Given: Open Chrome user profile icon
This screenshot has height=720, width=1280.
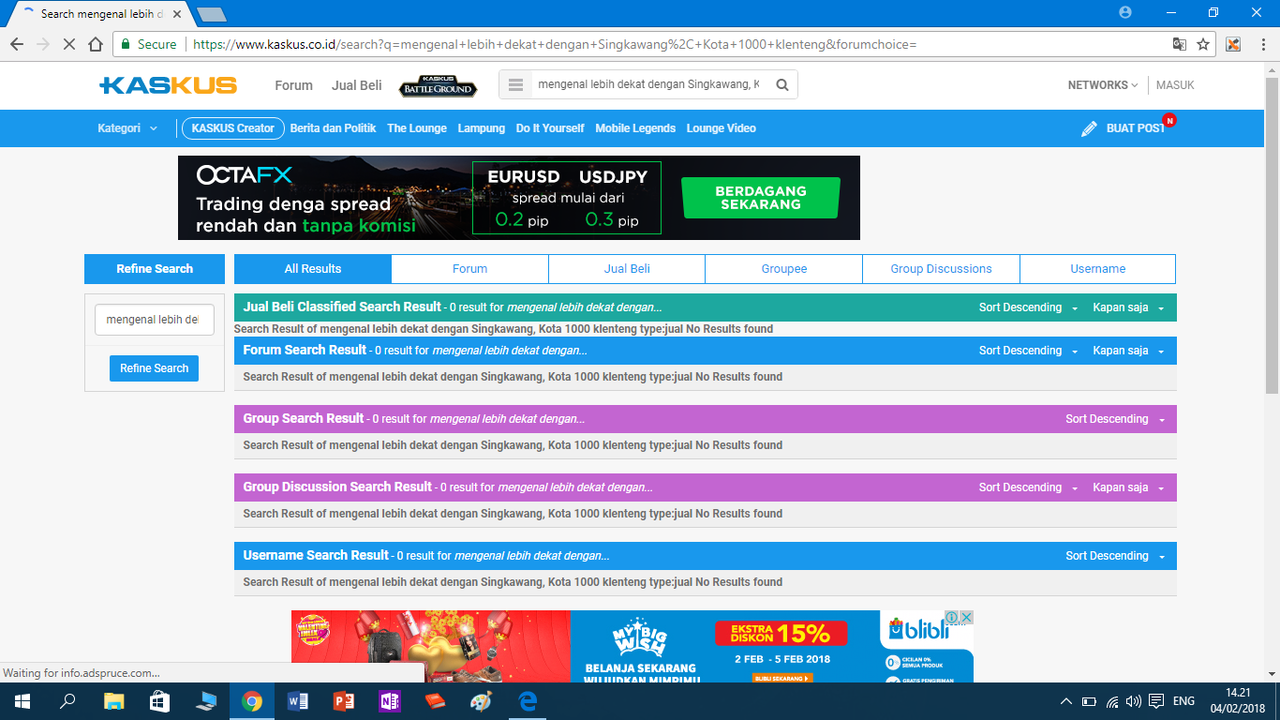Looking at the screenshot, I should click(x=1126, y=12).
